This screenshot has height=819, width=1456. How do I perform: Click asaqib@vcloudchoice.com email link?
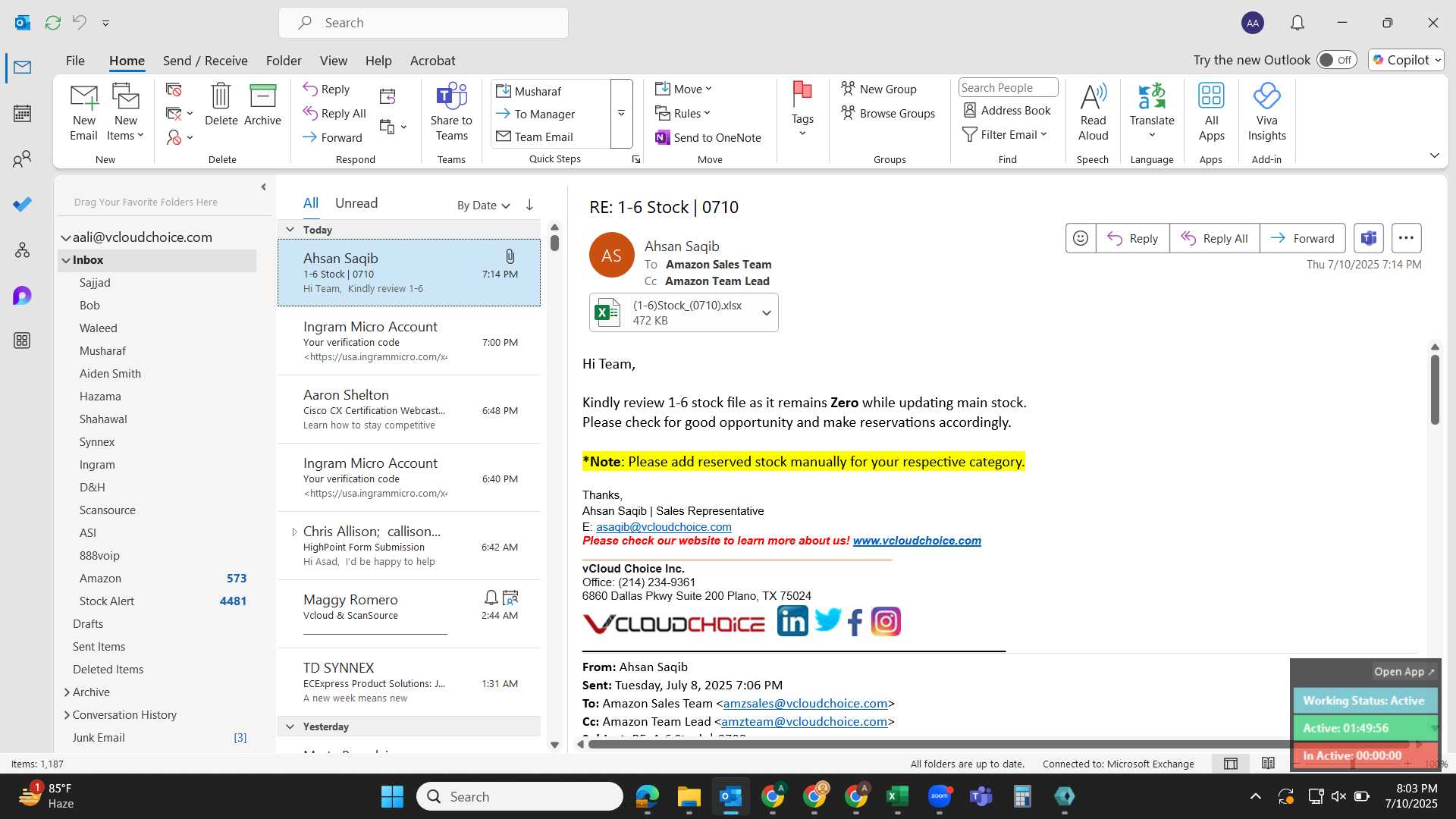(x=664, y=527)
